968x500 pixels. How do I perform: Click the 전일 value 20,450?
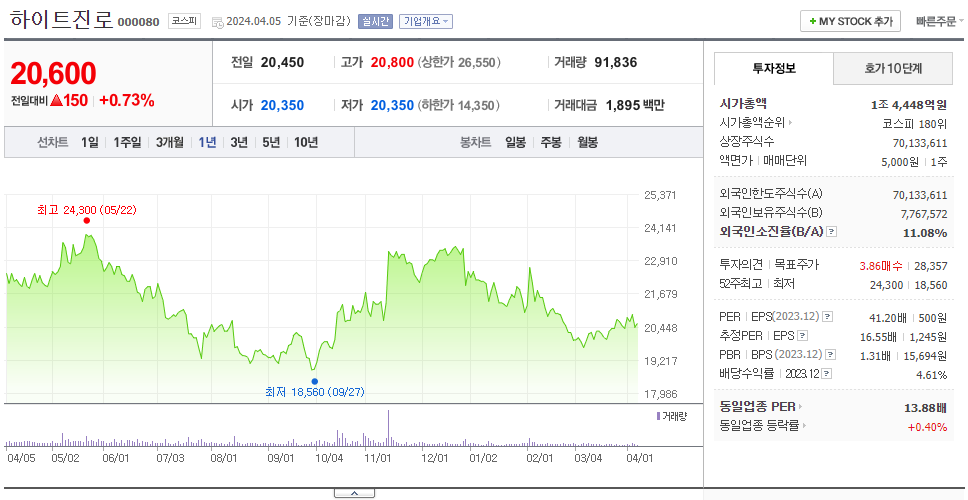282,62
